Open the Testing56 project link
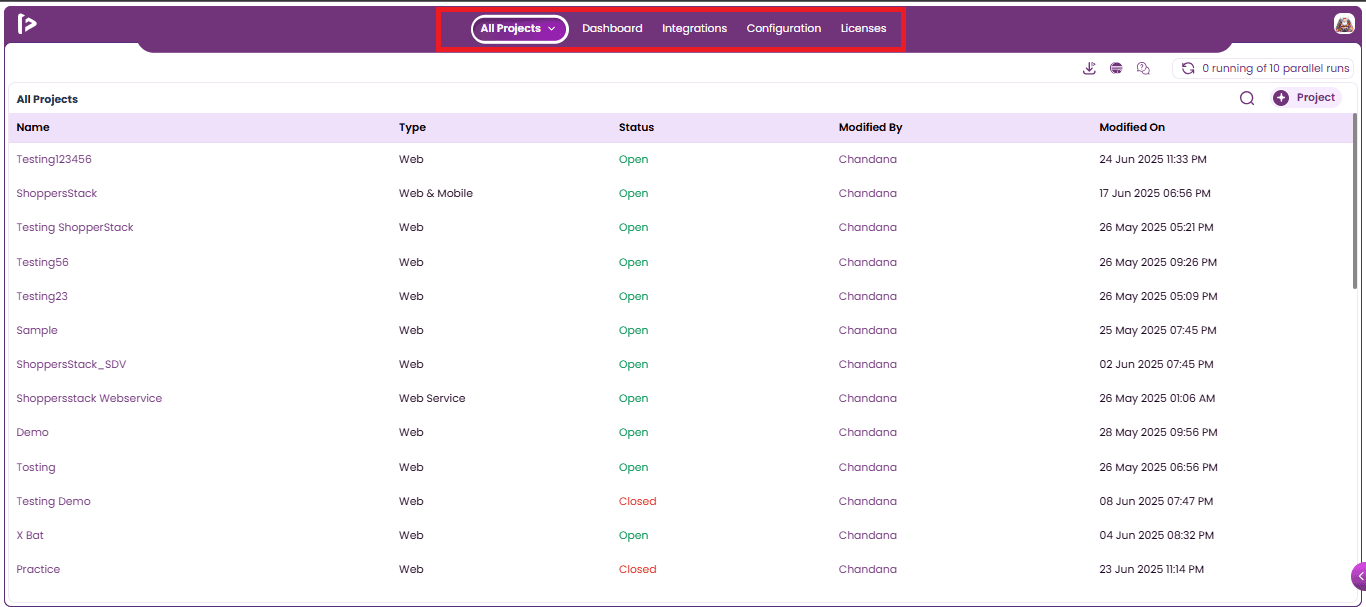Screen dimensions: 1366x607 click(43, 262)
